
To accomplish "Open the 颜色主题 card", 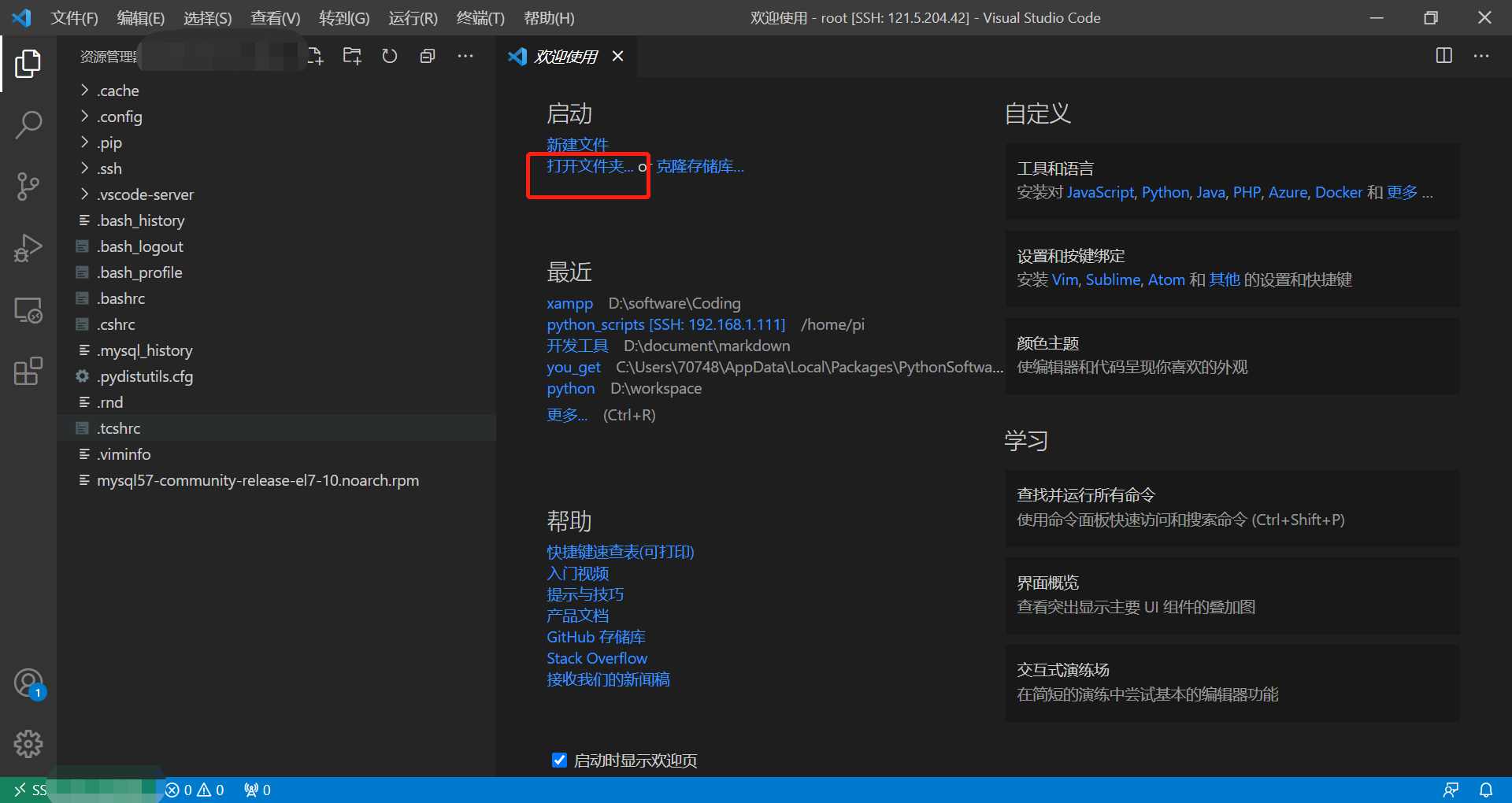I will coord(1232,356).
